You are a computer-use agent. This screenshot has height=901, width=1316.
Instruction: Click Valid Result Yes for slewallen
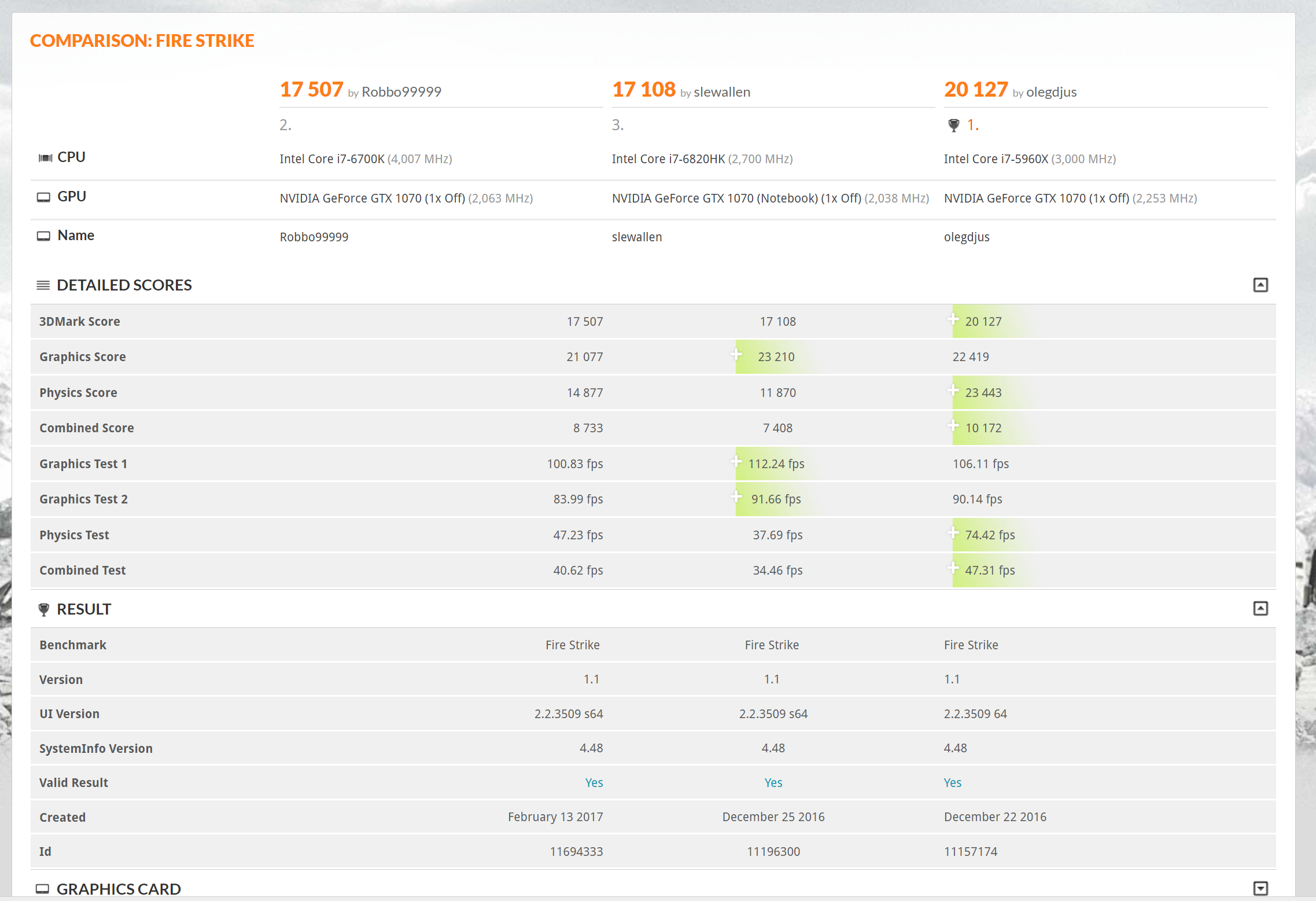(x=773, y=782)
